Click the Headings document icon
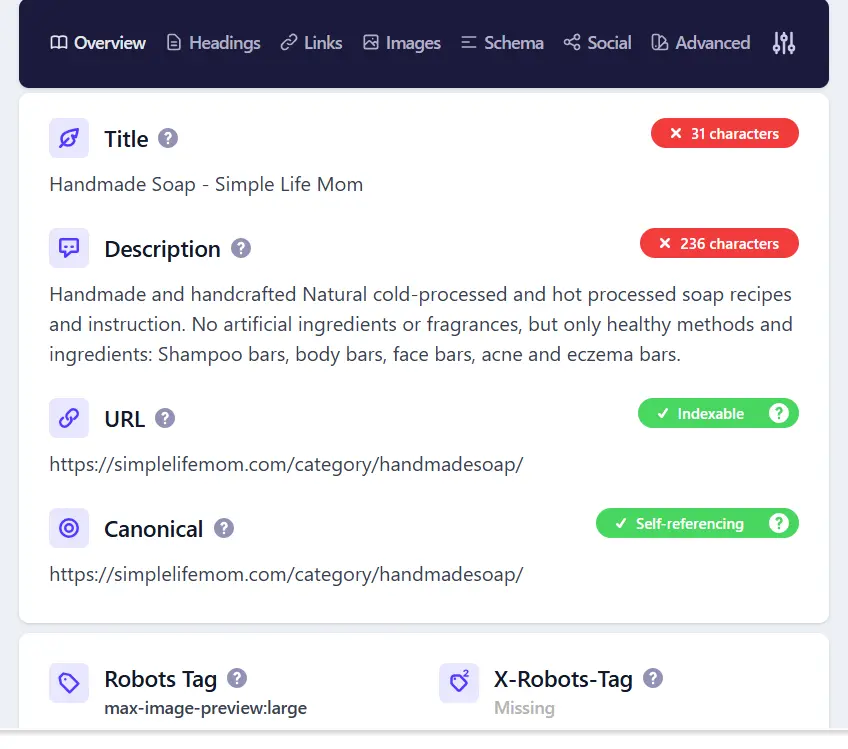 (174, 42)
